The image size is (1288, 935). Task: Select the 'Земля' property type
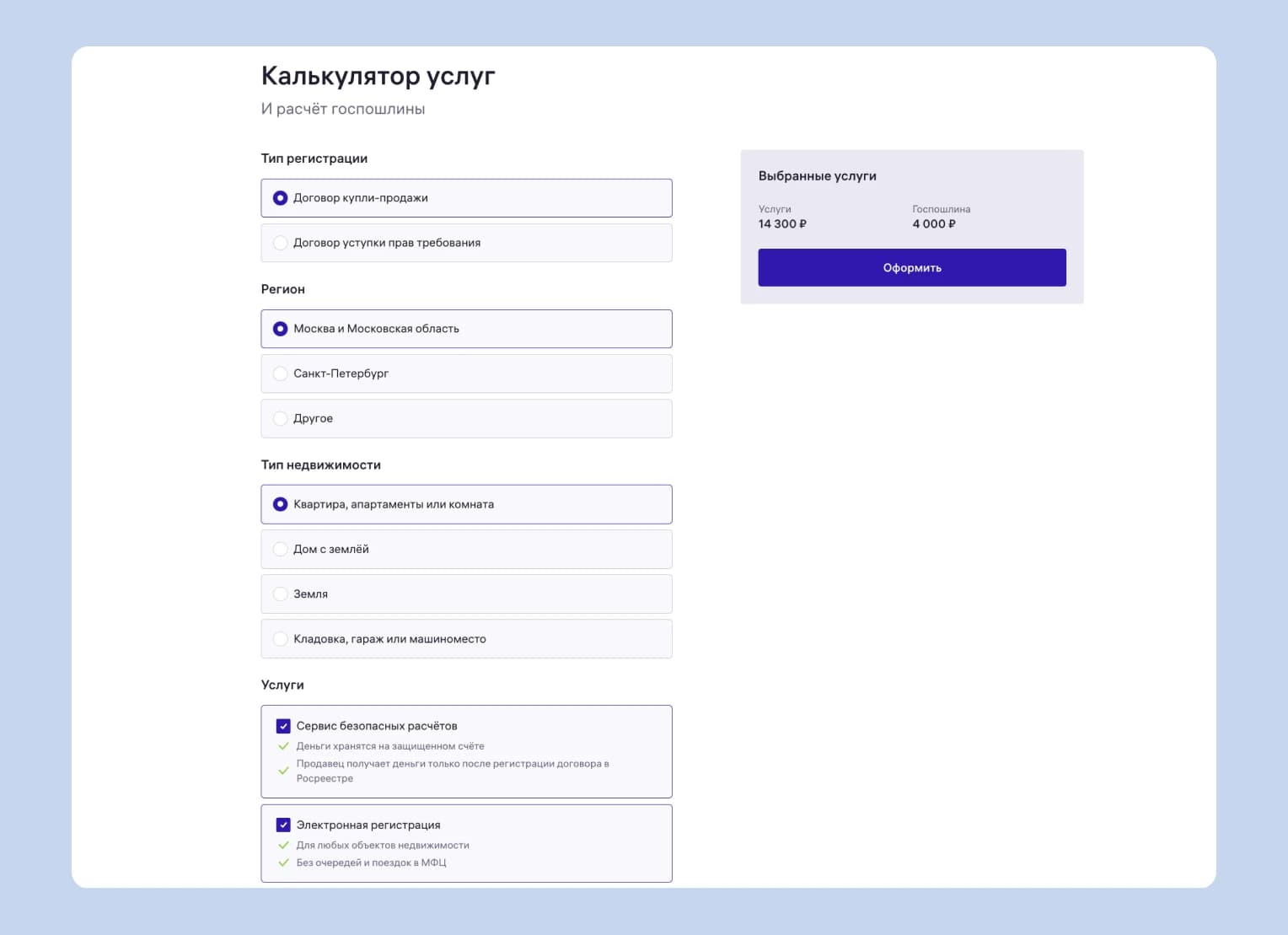466,594
